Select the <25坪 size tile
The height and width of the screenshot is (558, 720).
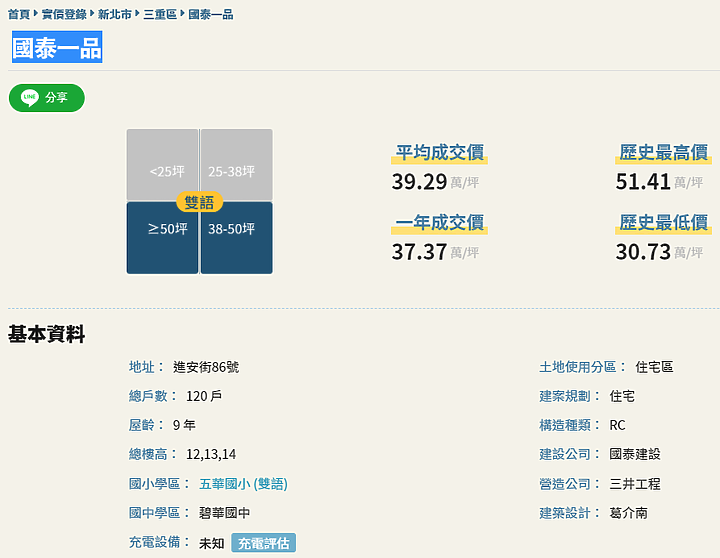(163, 164)
